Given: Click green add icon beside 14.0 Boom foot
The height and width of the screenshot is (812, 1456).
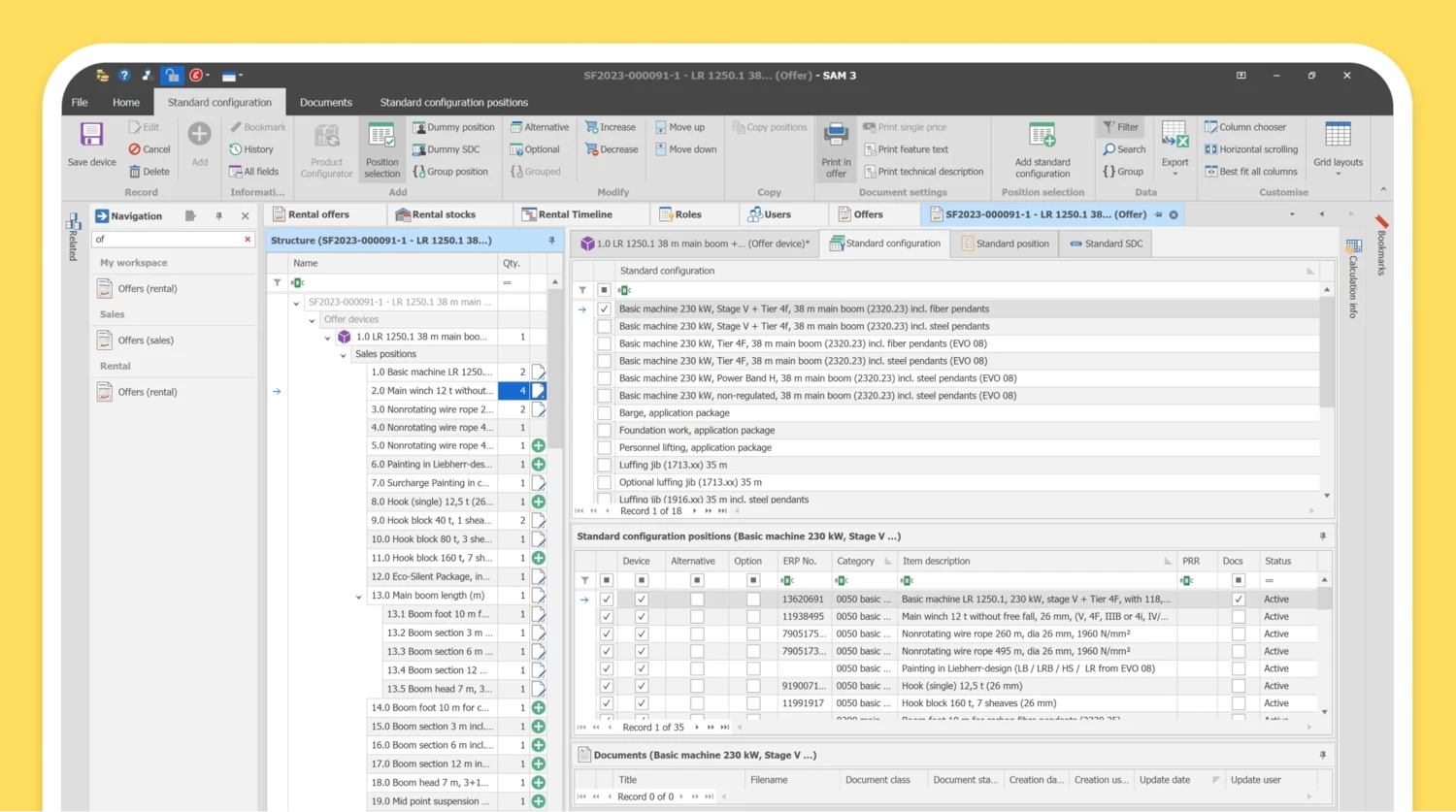Looking at the screenshot, I should click(x=538, y=708).
